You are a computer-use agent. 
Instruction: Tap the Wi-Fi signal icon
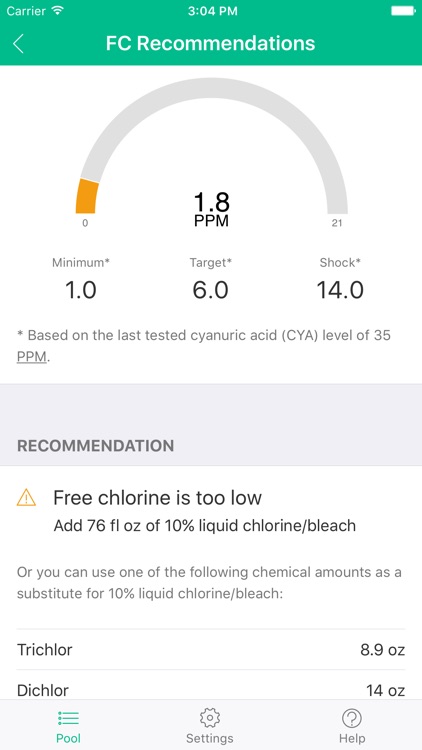tap(58, 11)
